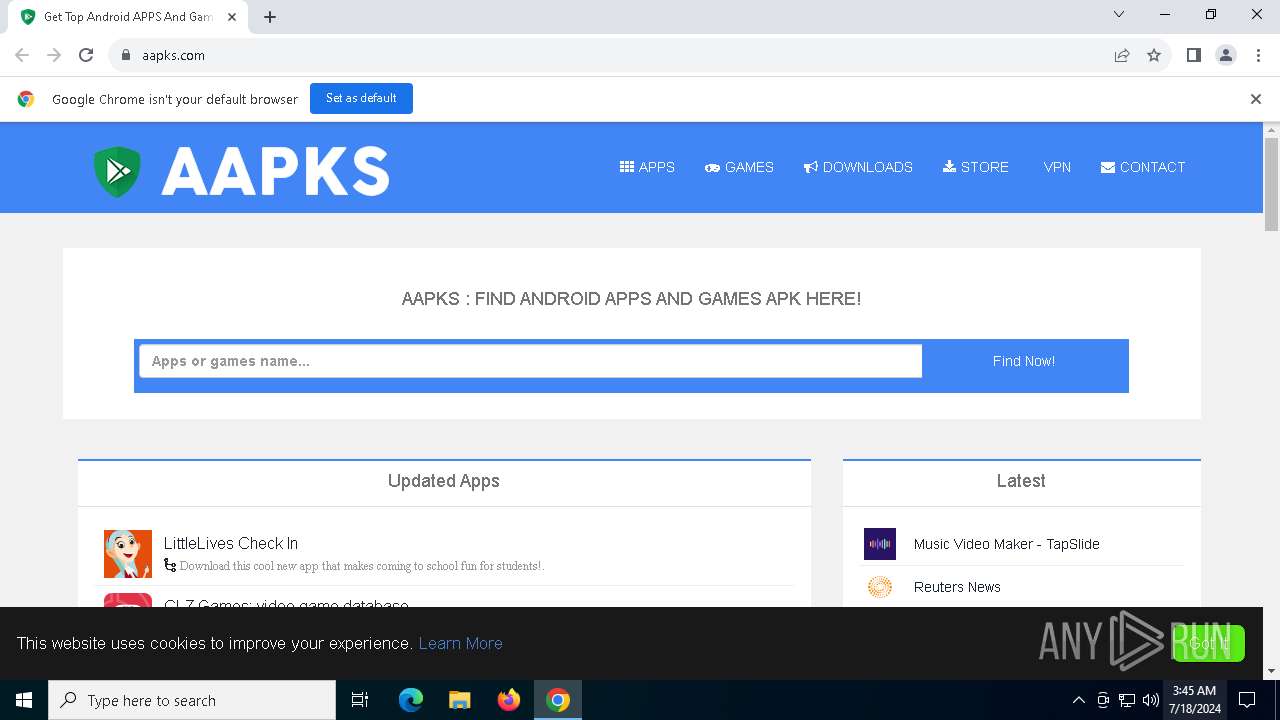Open LittleLives Check In app link
The height and width of the screenshot is (720, 1280).
pyautogui.click(x=231, y=543)
